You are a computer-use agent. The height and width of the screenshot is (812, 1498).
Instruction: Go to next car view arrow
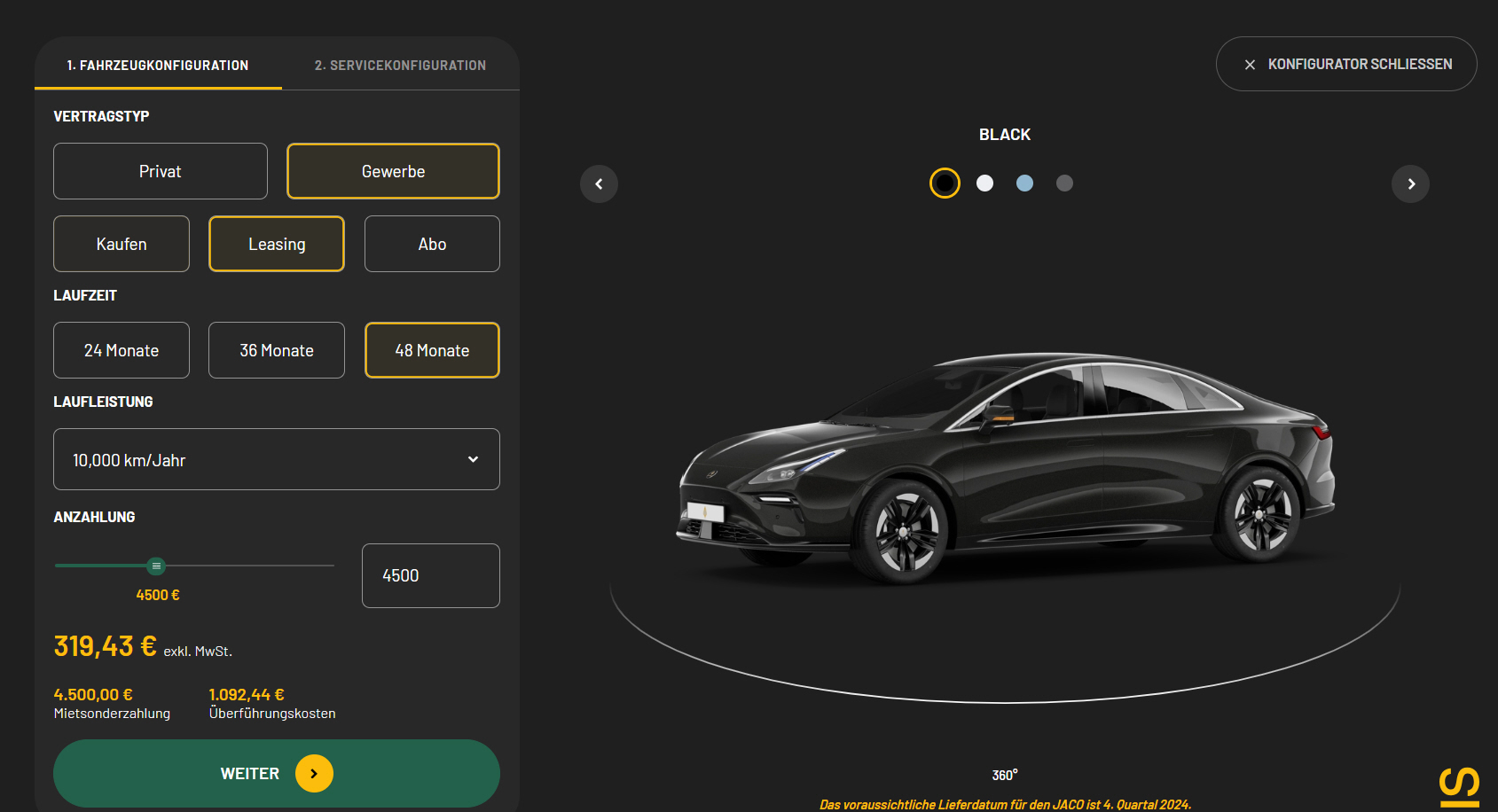click(1410, 184)
